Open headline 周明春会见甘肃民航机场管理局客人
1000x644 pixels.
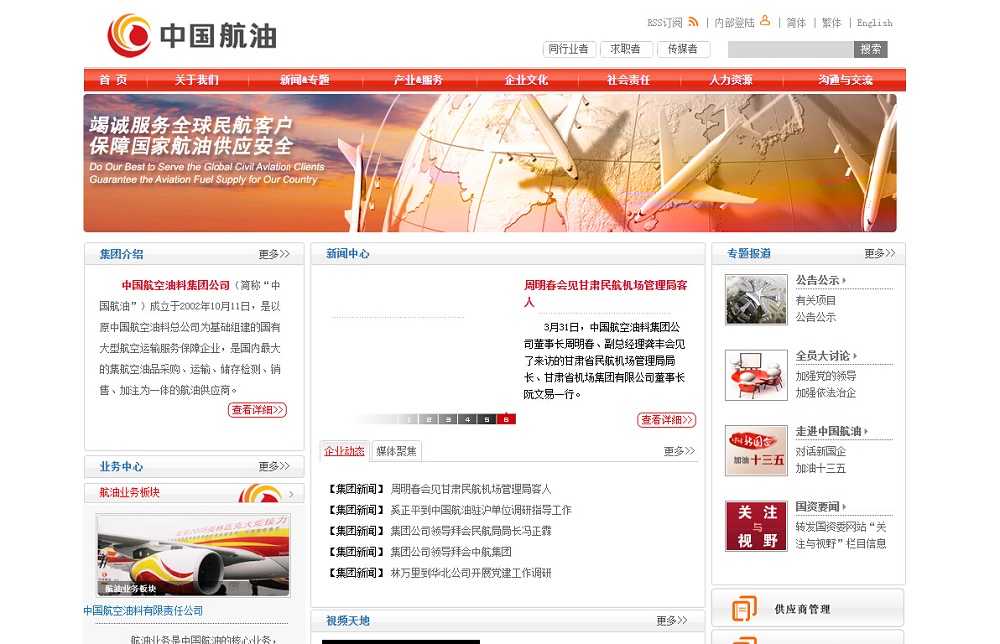click(x=605, y=293)
